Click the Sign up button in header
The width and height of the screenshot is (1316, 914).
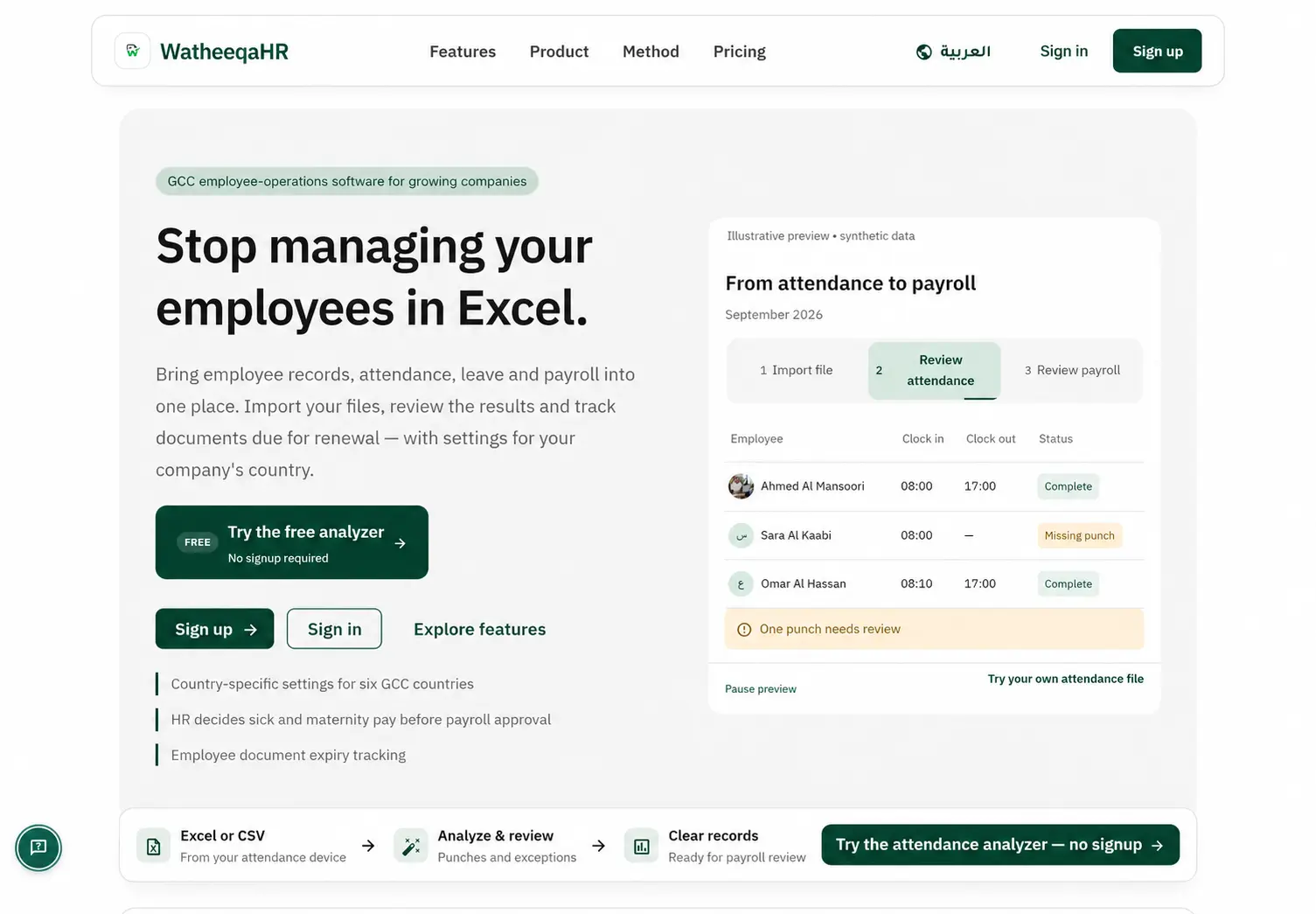[x=1157, y=51]
